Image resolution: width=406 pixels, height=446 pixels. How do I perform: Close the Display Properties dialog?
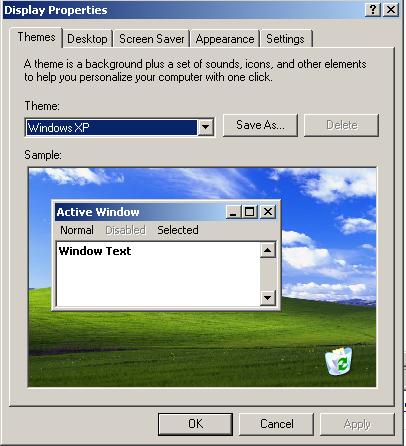390,10
